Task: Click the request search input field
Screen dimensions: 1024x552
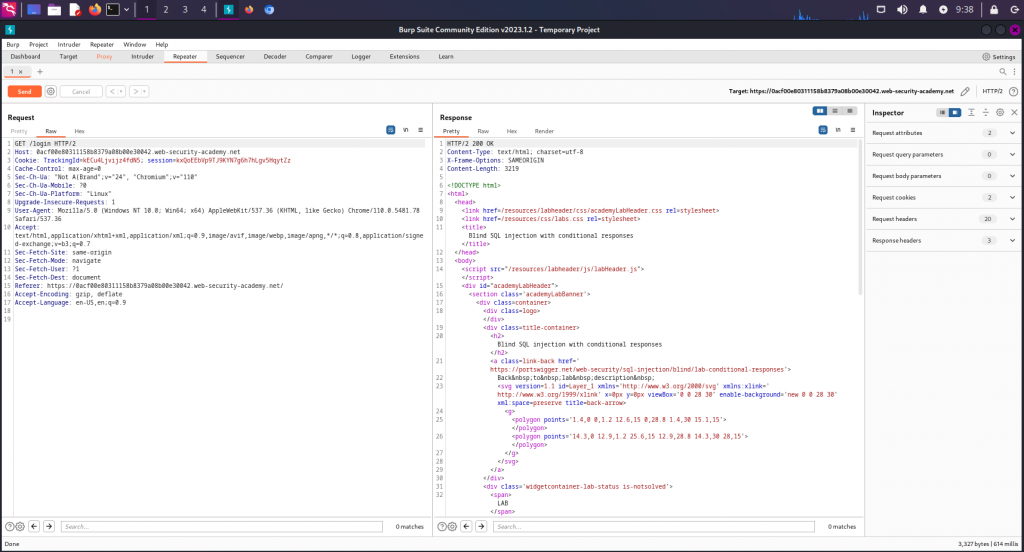Action: (x=222, y=527)
